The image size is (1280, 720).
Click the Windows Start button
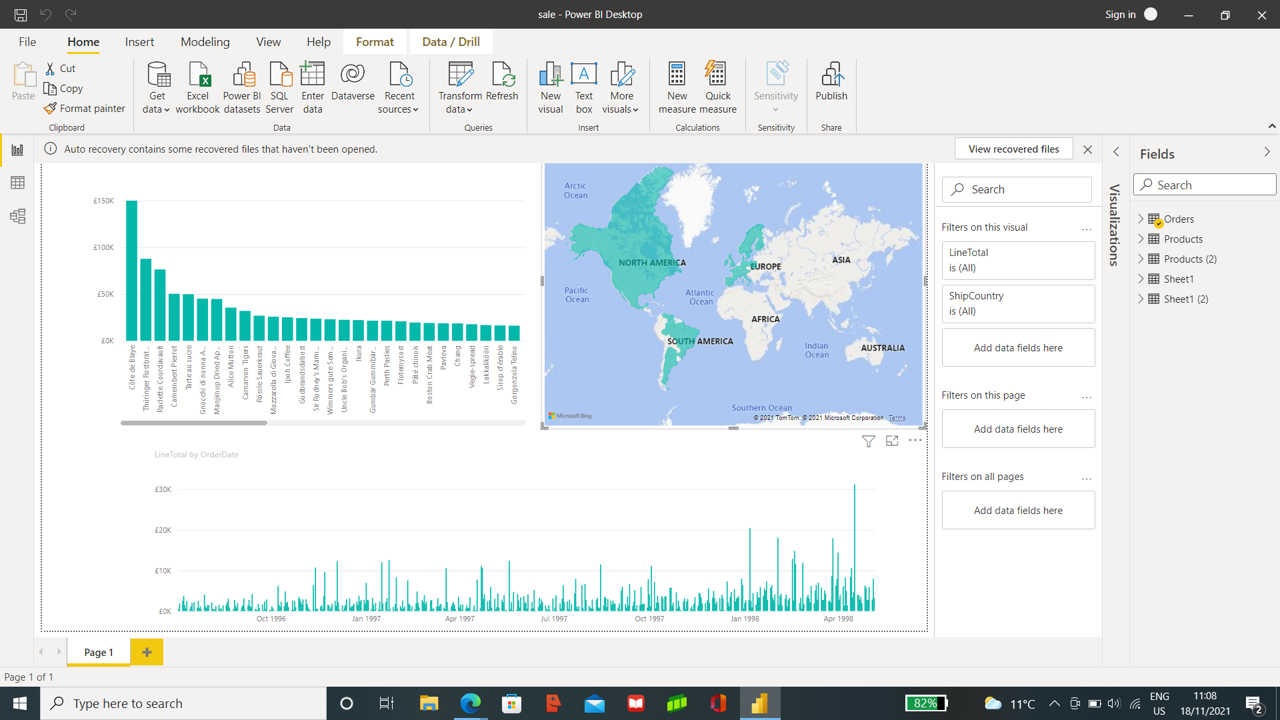20,703
